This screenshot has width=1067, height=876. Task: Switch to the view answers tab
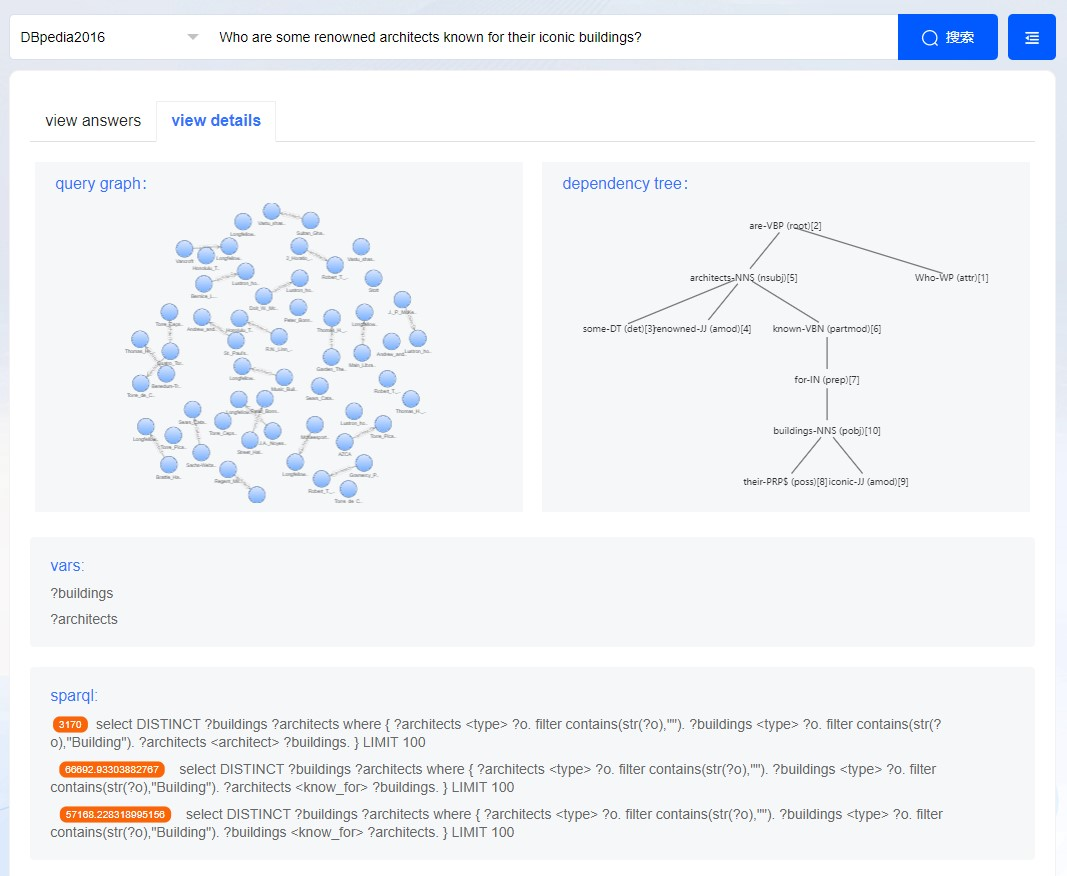(x=93, y=121)
